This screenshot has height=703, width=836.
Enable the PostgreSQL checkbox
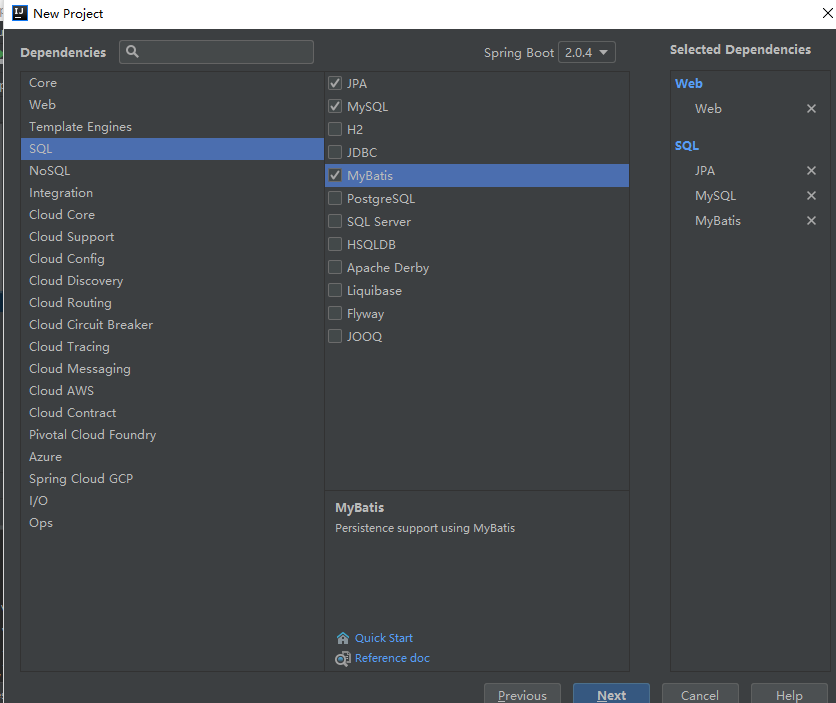point(335,198)
